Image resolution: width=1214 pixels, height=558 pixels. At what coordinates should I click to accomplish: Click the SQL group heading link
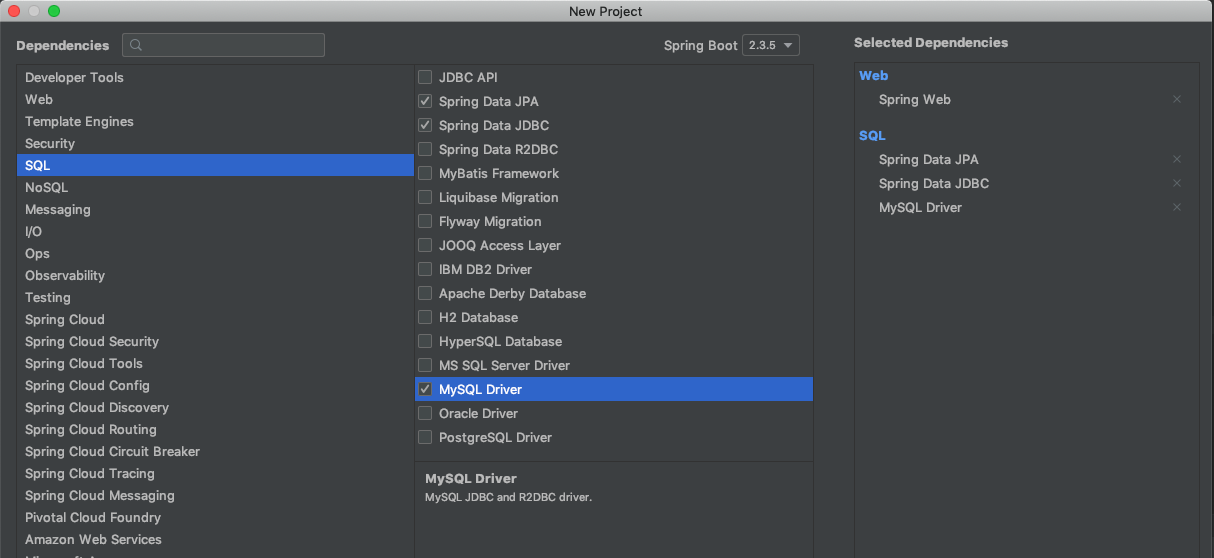(x=872, y=135)
